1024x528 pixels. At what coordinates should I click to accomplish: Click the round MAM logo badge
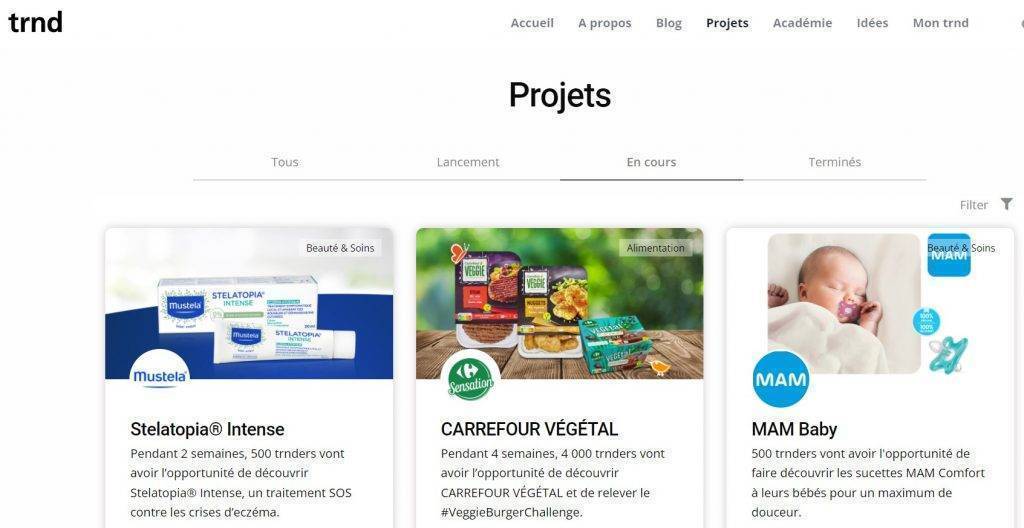click(x=780, y=379)
